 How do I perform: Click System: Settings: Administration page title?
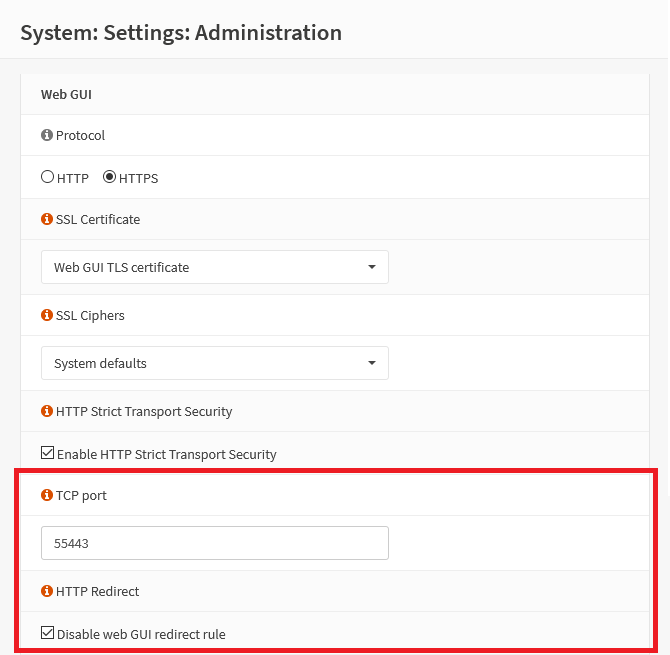pos(181,33)
